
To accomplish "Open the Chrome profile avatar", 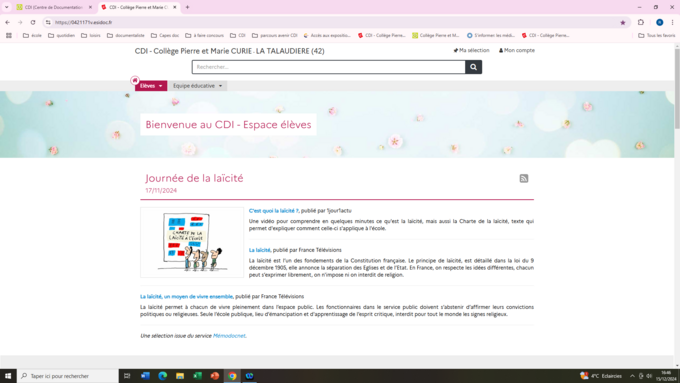I will pyautogui.click(x=660, y=23).
